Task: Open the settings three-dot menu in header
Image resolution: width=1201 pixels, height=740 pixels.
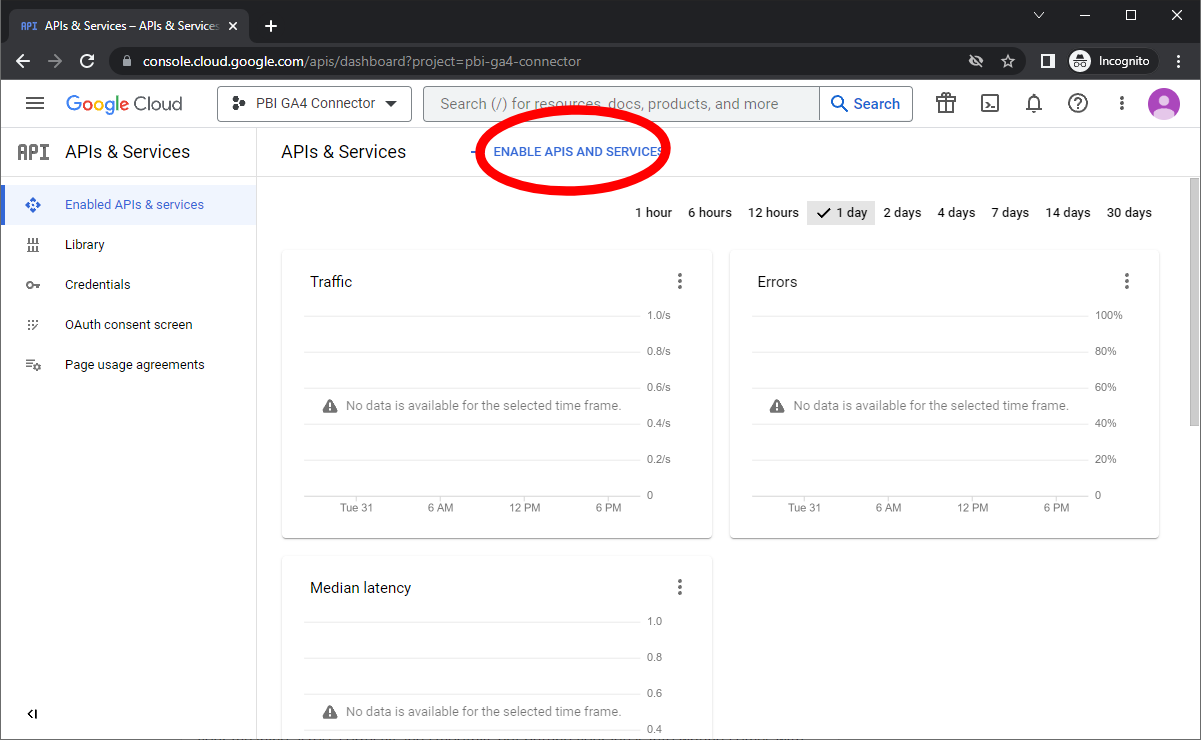Action: [1122, 103]
